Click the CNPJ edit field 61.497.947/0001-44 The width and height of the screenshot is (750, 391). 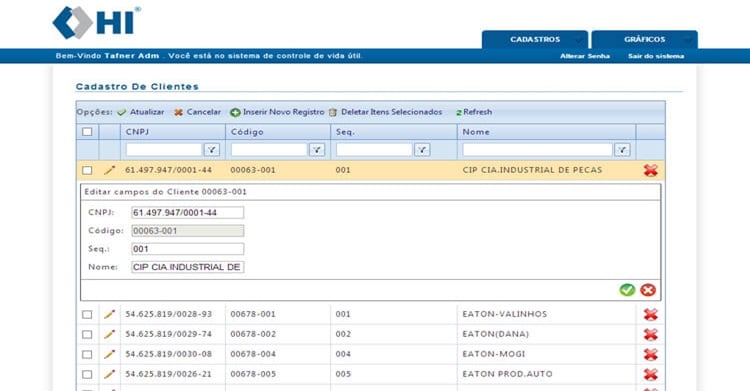(188, 212)
